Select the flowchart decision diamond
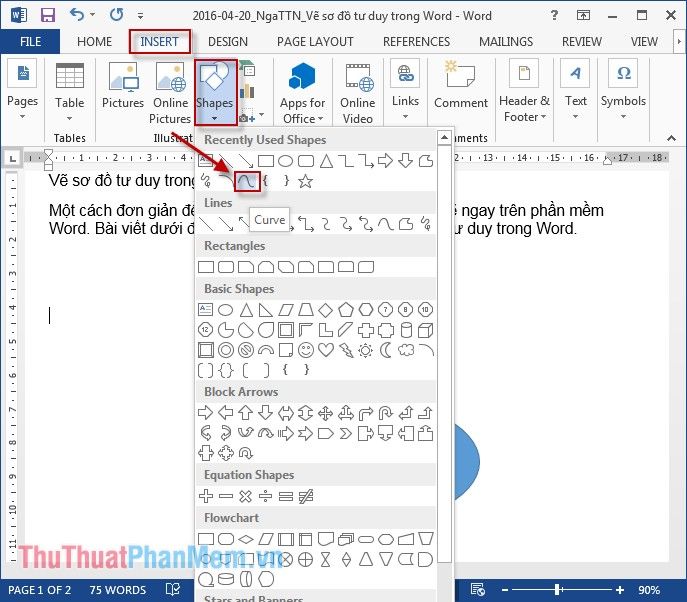 [x=246, y=539]
